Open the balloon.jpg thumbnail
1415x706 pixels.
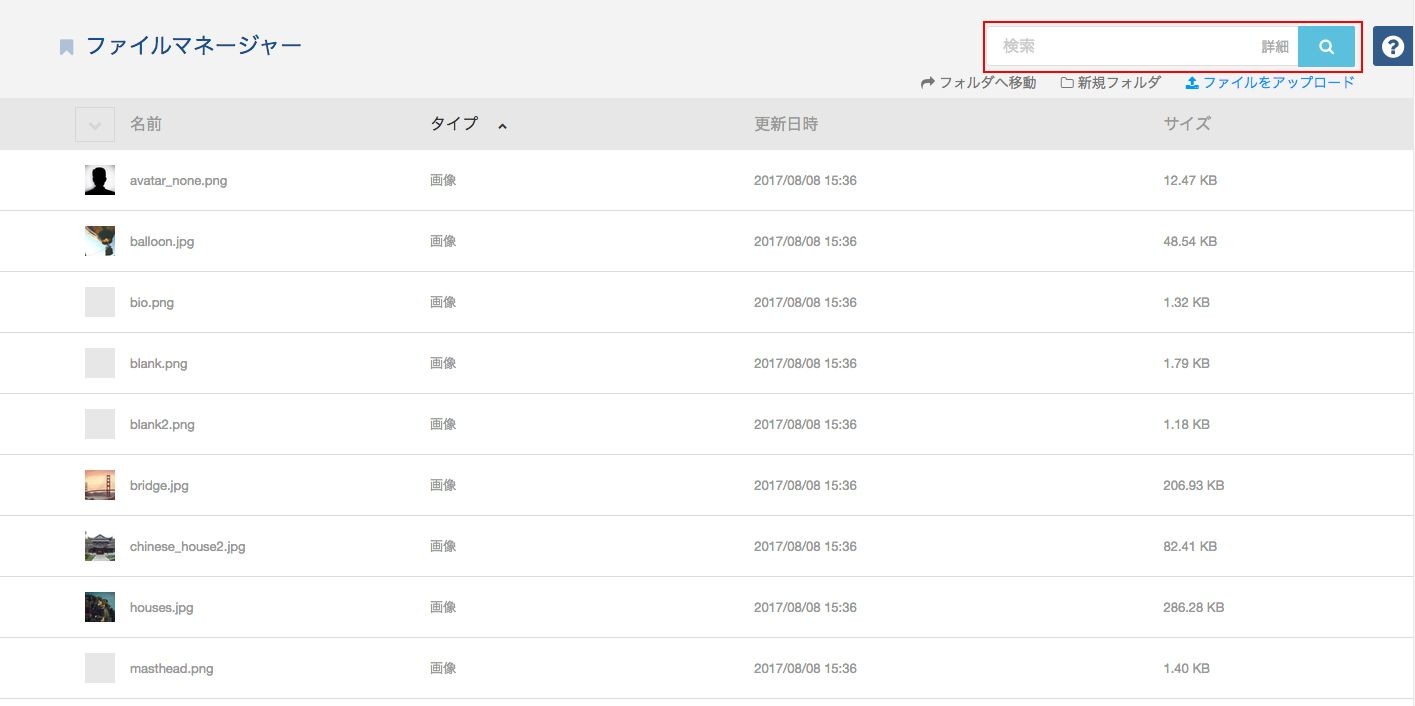tap(100, 241)
